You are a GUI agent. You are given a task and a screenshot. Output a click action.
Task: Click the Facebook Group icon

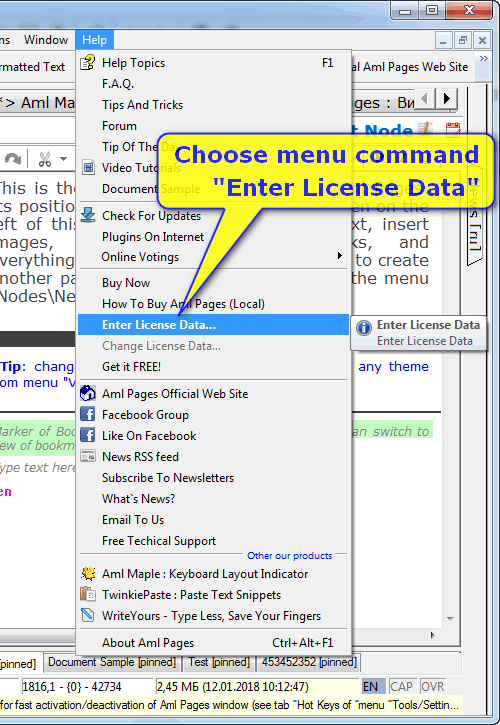coord(88,414)
